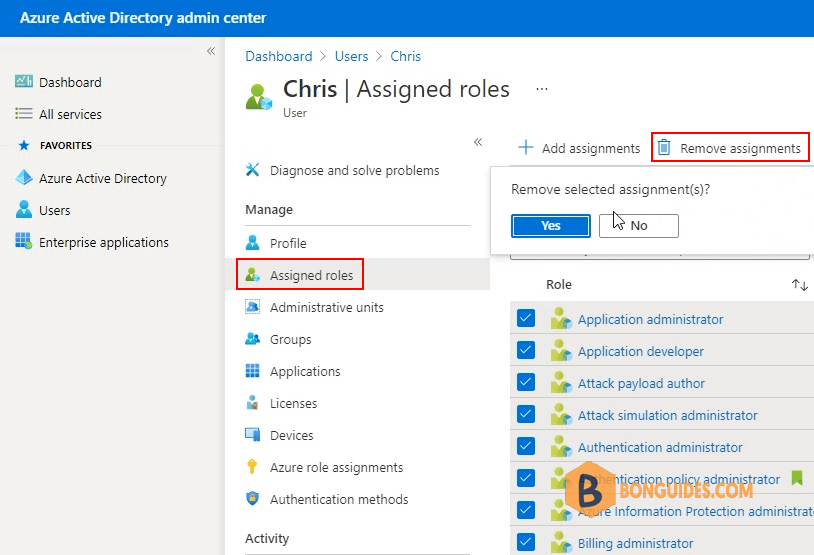
Task: Click the Groups people icon
Action: [x=252, y=339]
